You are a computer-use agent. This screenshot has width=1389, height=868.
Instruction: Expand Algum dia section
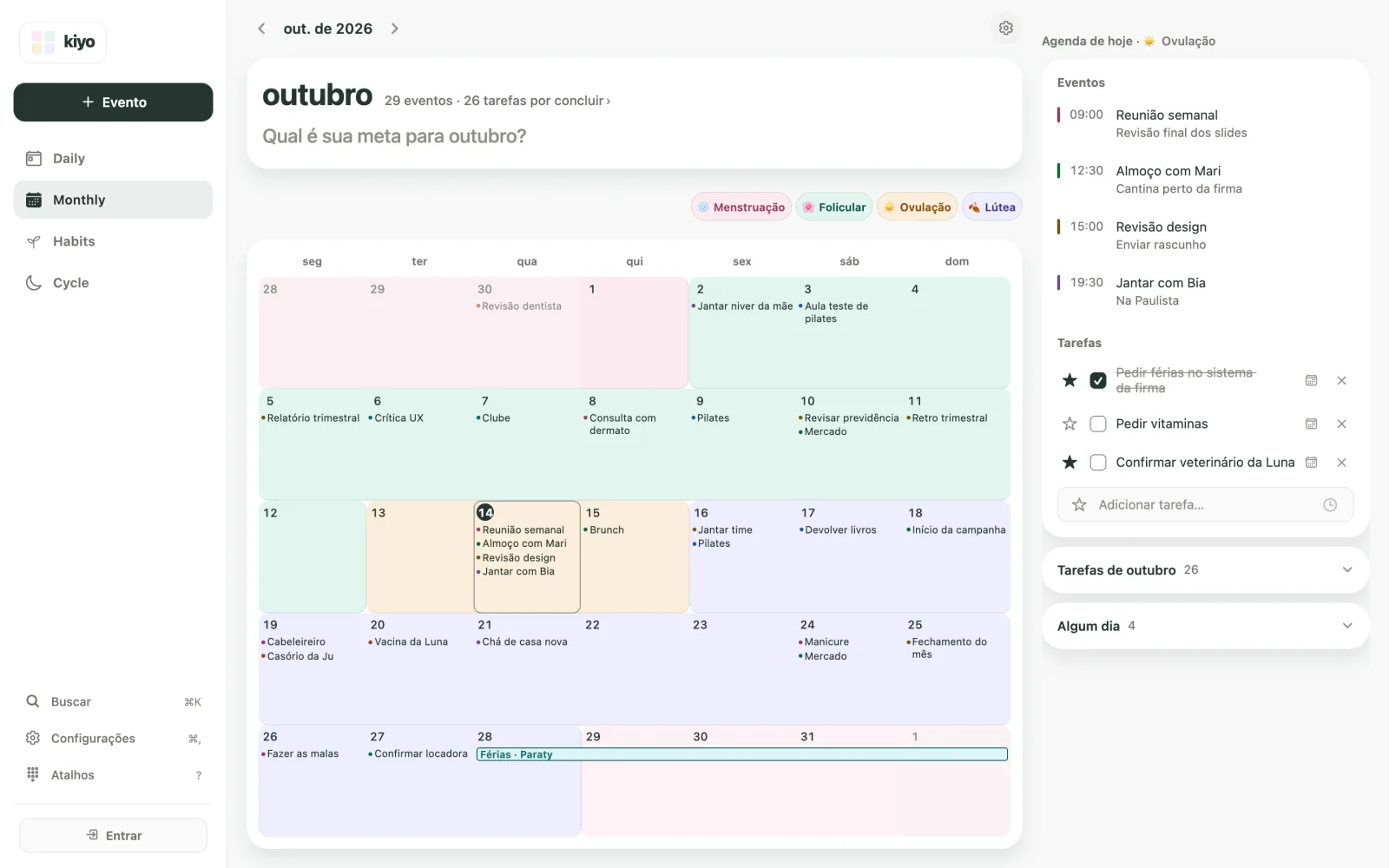[x=1205, y=626]
